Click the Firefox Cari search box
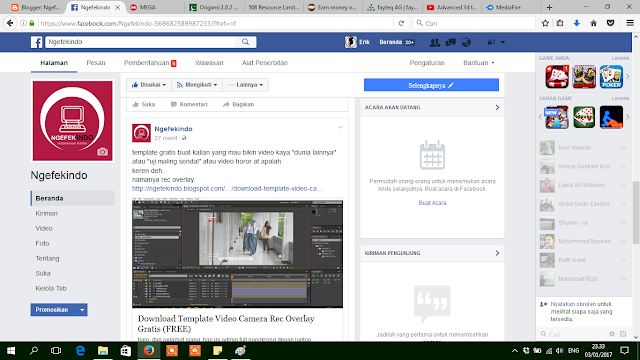This screenshot has height=360, width=640. pyautogui.click(x=473, y=23)
